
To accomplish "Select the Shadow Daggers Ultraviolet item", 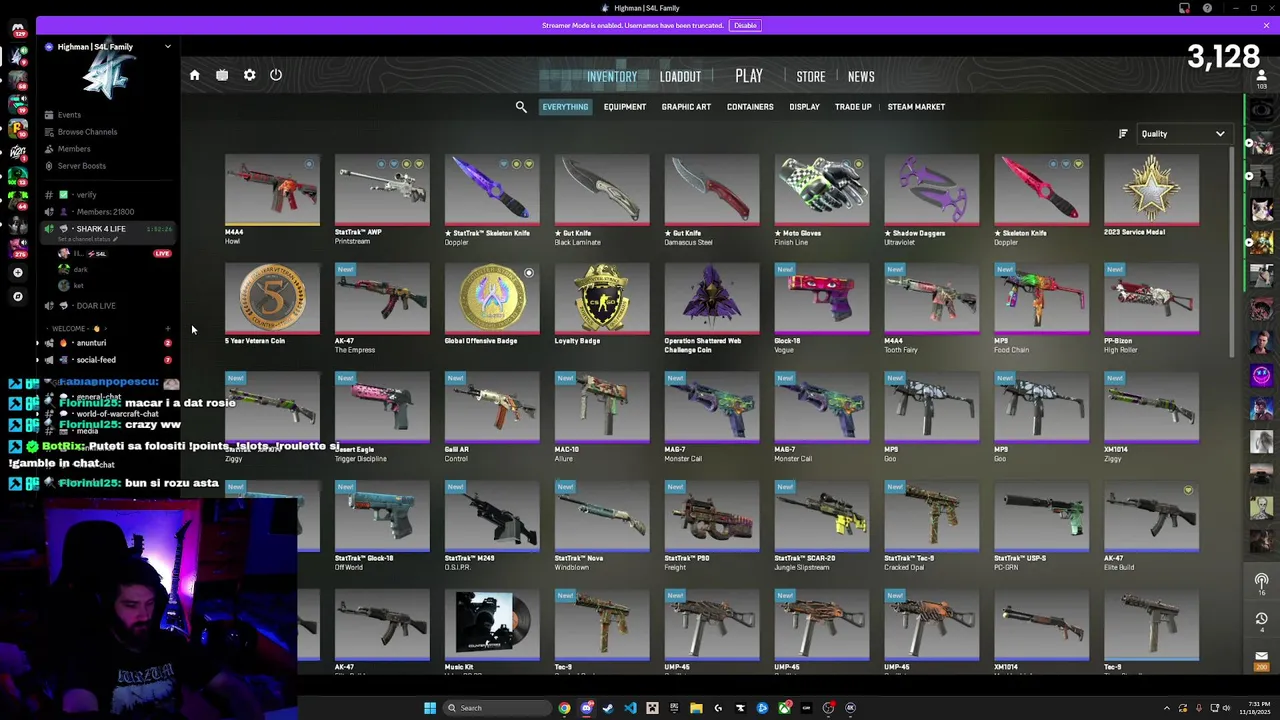I will 932,200.
